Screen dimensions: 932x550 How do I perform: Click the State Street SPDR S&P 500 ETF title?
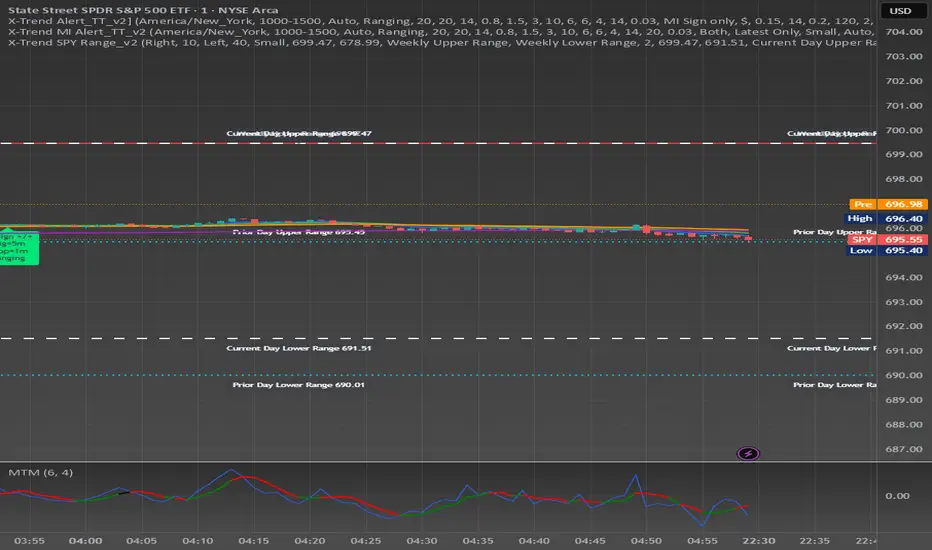(143, 10)
